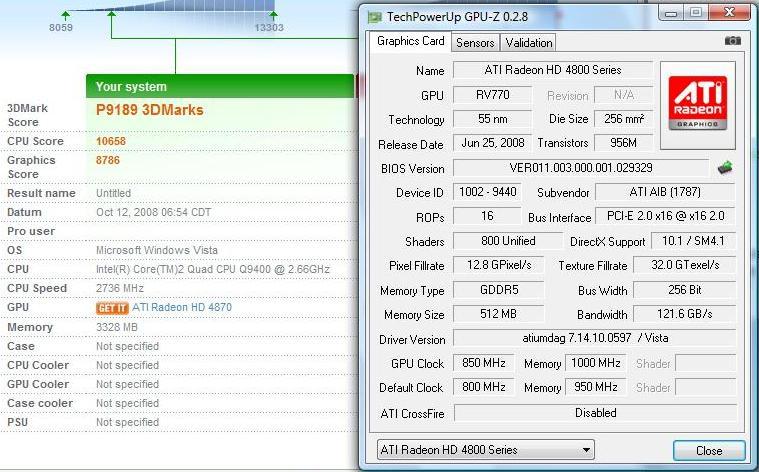Click the CPU Speed 2736 MHz value
Image resolution: width=759 pixels, height=472 pixels.
120,289
